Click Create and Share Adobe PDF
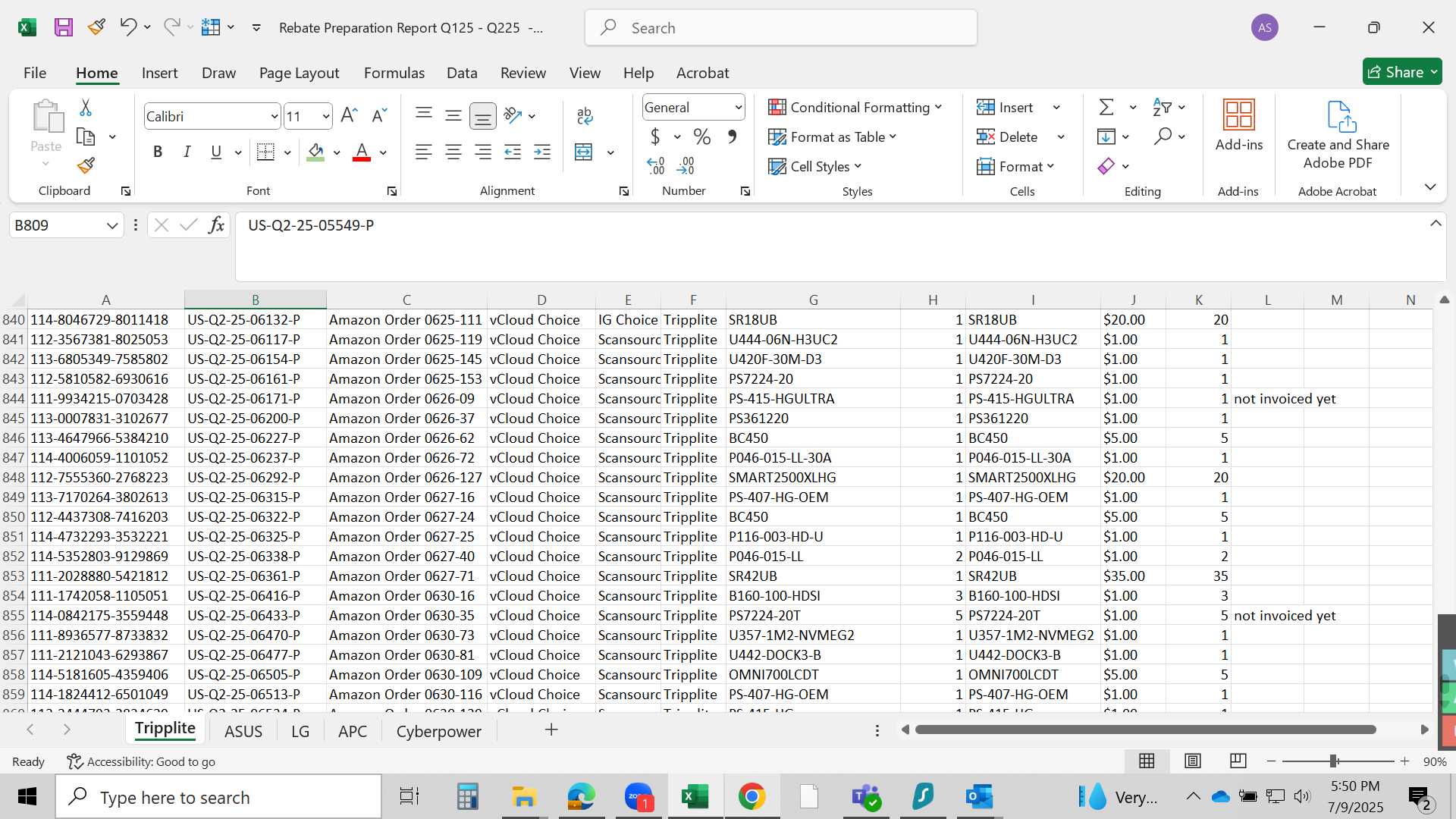This screenshot has height=819, width=1456. pos(1338,135)
